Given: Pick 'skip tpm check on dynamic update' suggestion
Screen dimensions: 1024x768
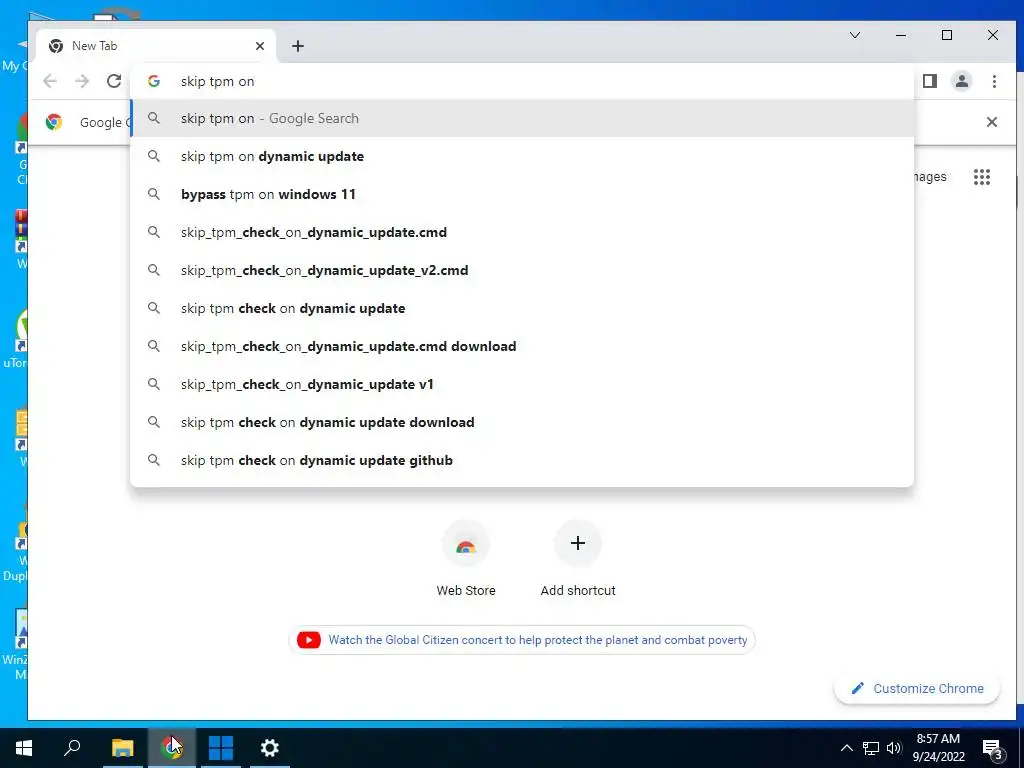Looking at the screenshot, I should [x=522, y=308].
